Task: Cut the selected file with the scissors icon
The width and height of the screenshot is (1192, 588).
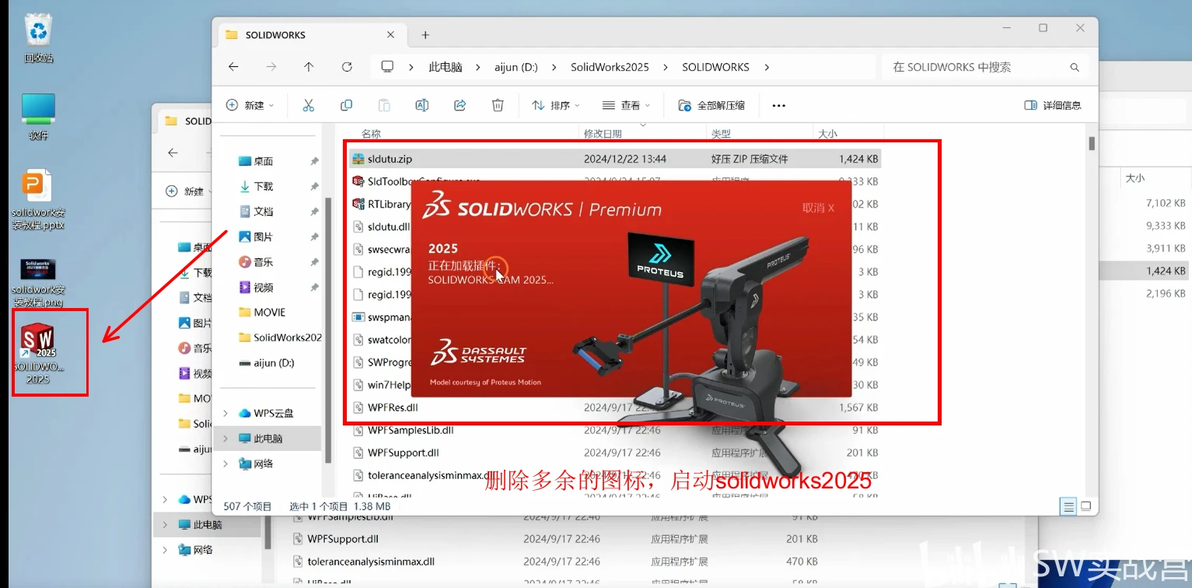Action: click(308, 106)
